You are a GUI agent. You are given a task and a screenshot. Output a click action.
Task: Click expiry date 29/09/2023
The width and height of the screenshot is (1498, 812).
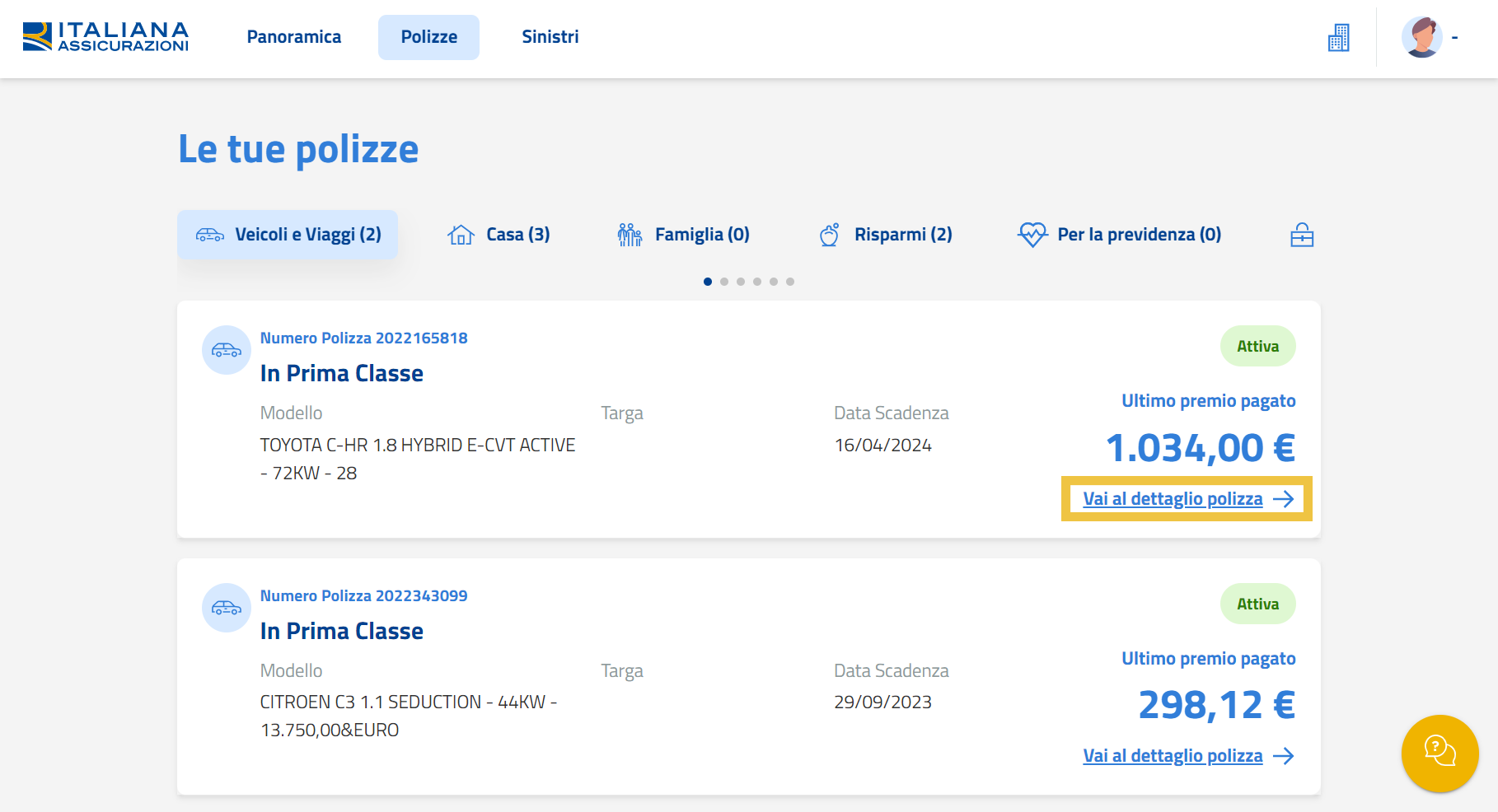(882, 702)
